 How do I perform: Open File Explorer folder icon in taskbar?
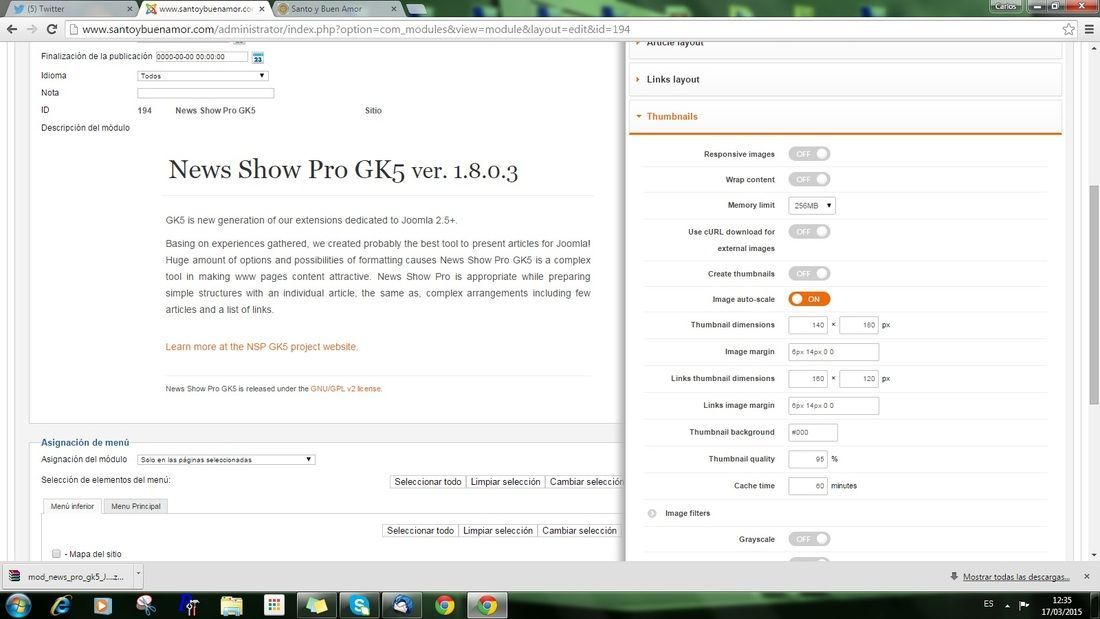(x=232, y=605)
